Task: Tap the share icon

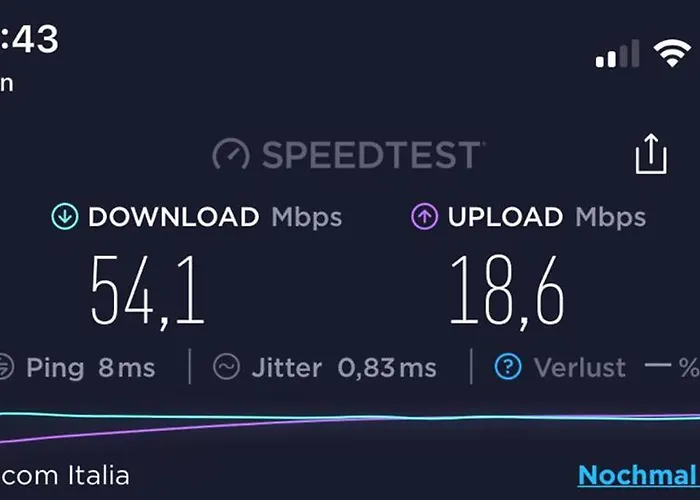Action: coord(651,154)
